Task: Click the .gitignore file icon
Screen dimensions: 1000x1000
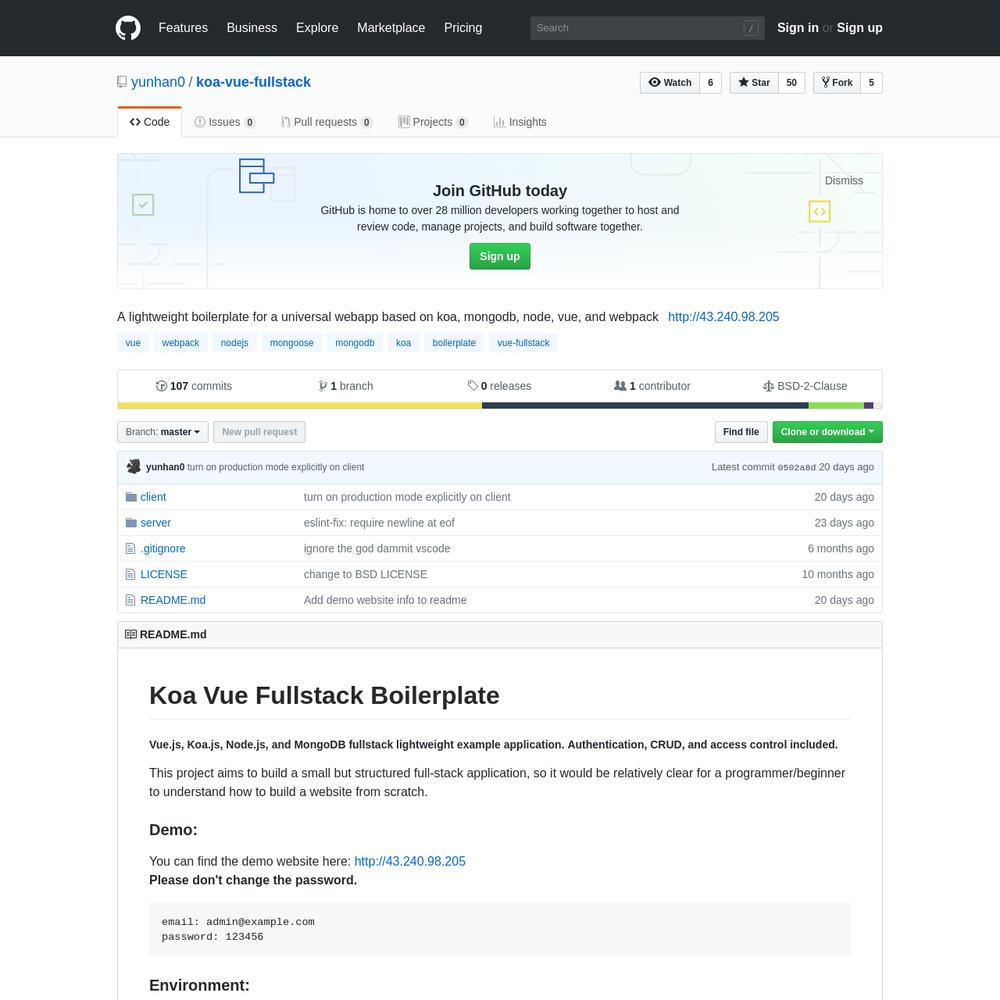Action: click(x=131, y=548)
